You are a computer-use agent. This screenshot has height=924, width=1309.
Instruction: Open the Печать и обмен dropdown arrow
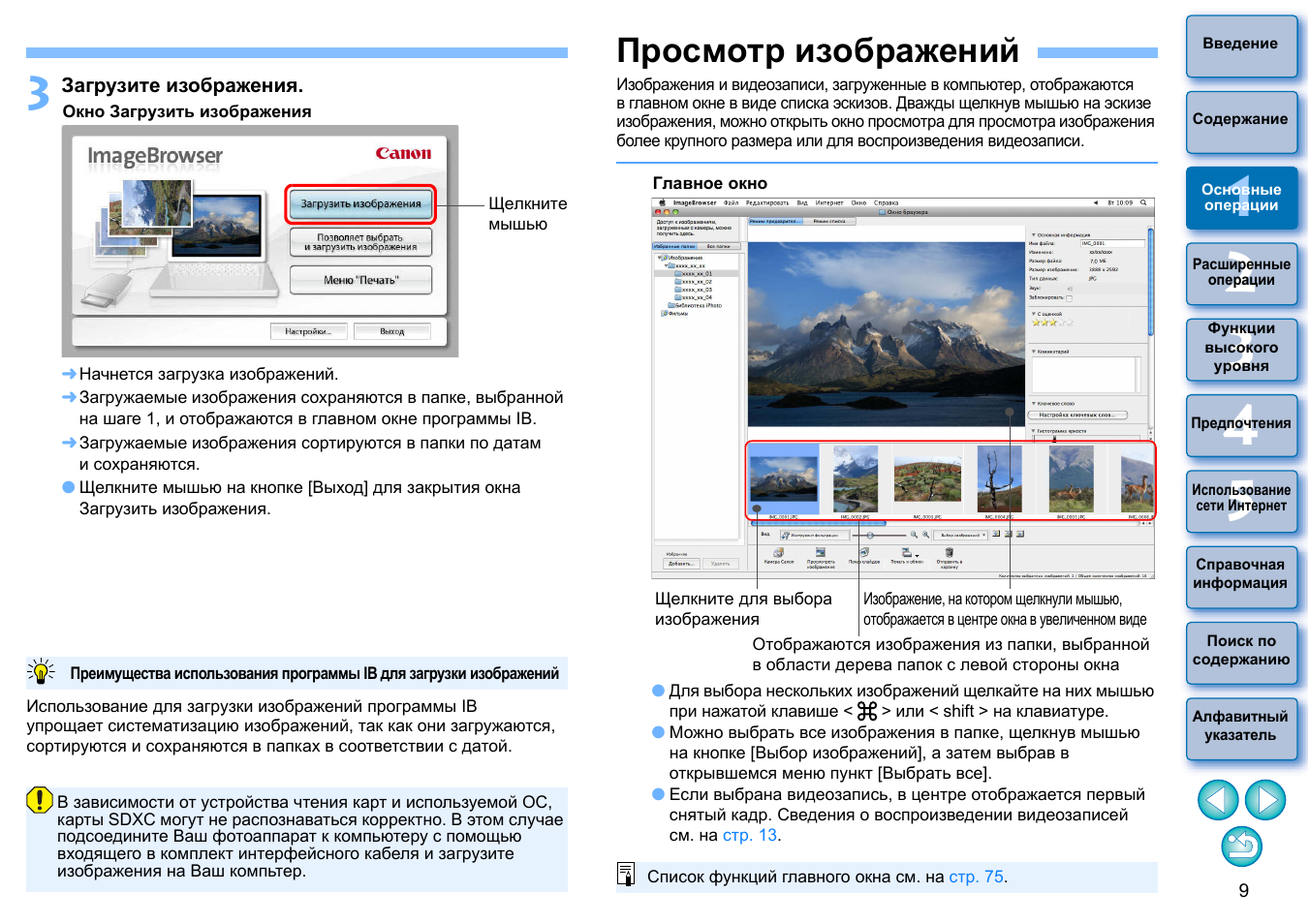pyautogui.click(x=917, y=555)
